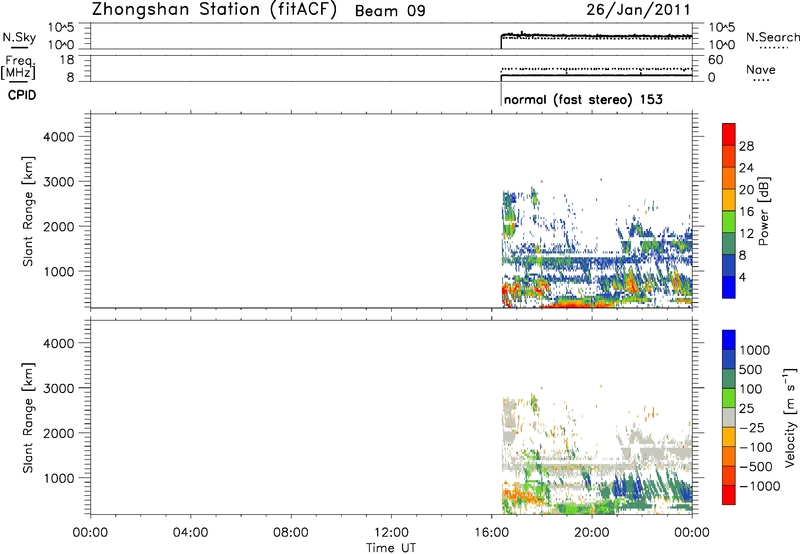
Task: Click '3000' tick of velocity panel
Action: [59, 388]
